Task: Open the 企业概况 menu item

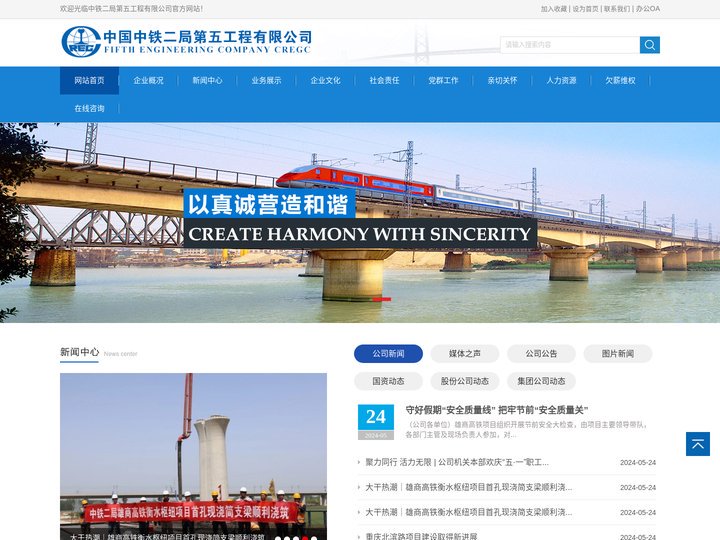Action: pyautogui.click(x=148, y=80)
